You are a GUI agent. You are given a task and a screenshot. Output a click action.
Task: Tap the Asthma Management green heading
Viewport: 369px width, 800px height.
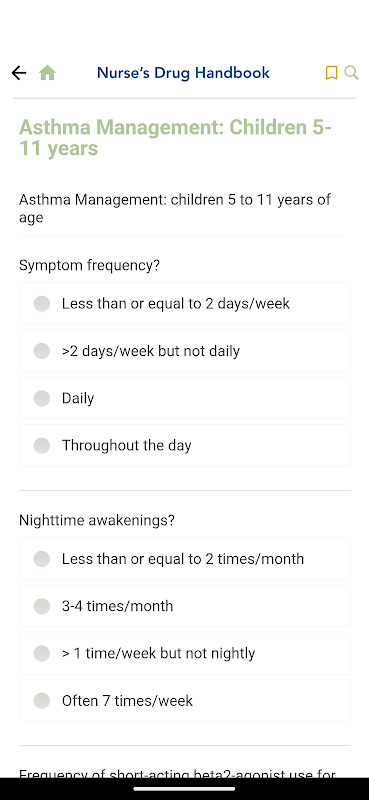(175, 138)
